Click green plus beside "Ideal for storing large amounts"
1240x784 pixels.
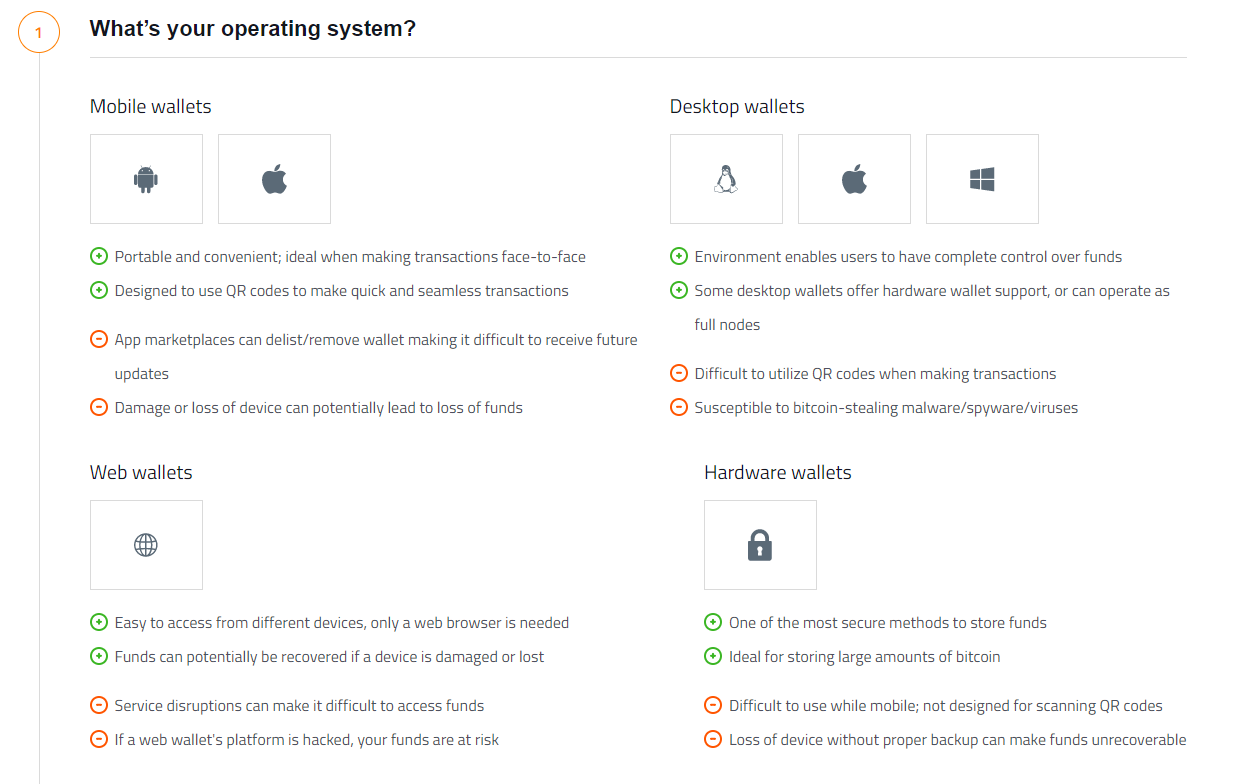[x=713, y=657]
